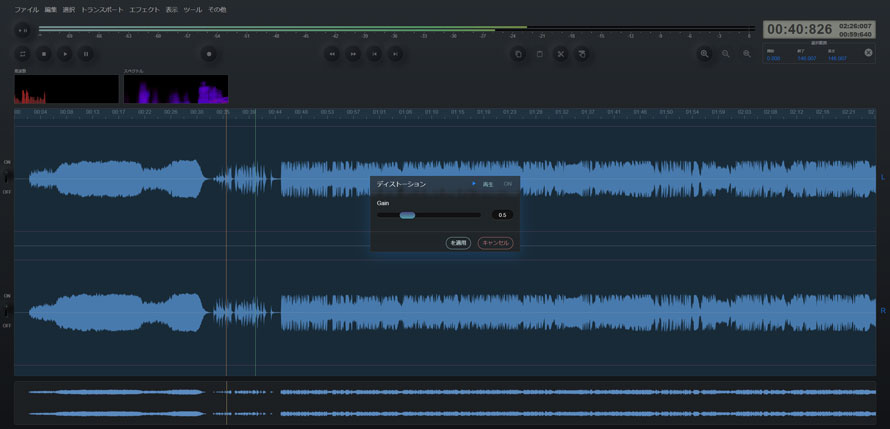
Task: Open the トランスポート menu
Action: click(102, 10)
